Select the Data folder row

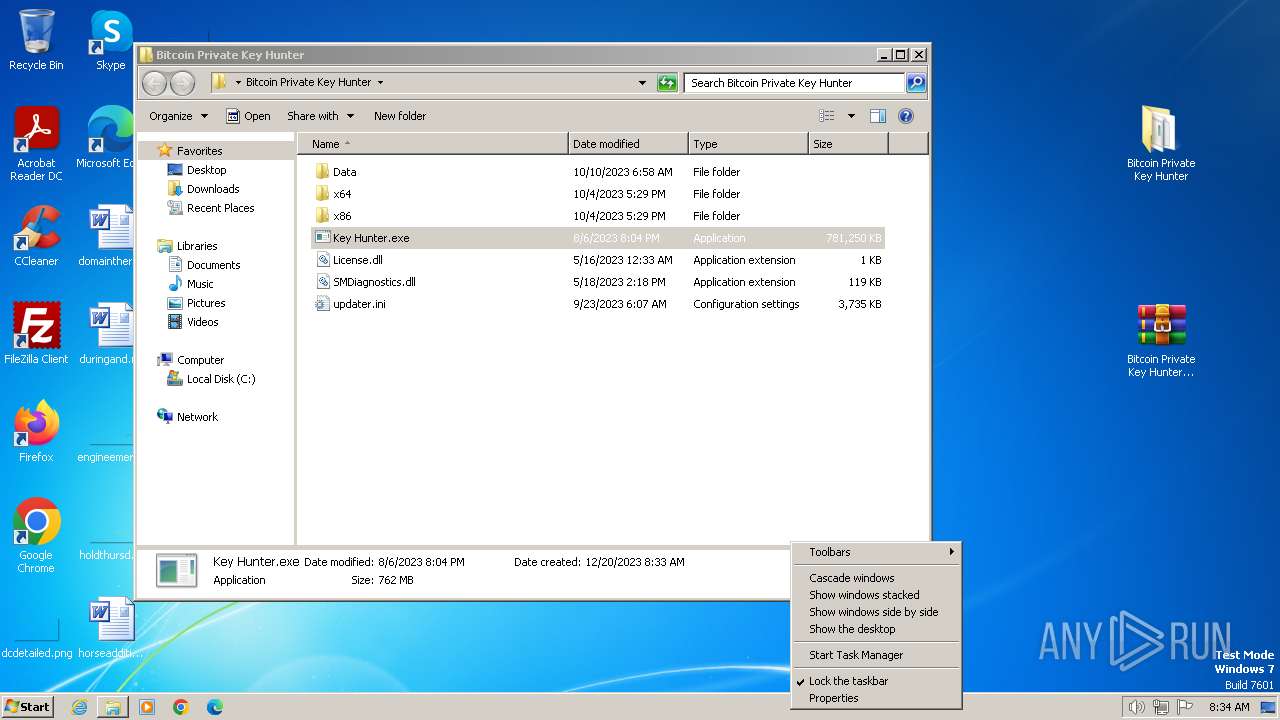tap(598, 172)
